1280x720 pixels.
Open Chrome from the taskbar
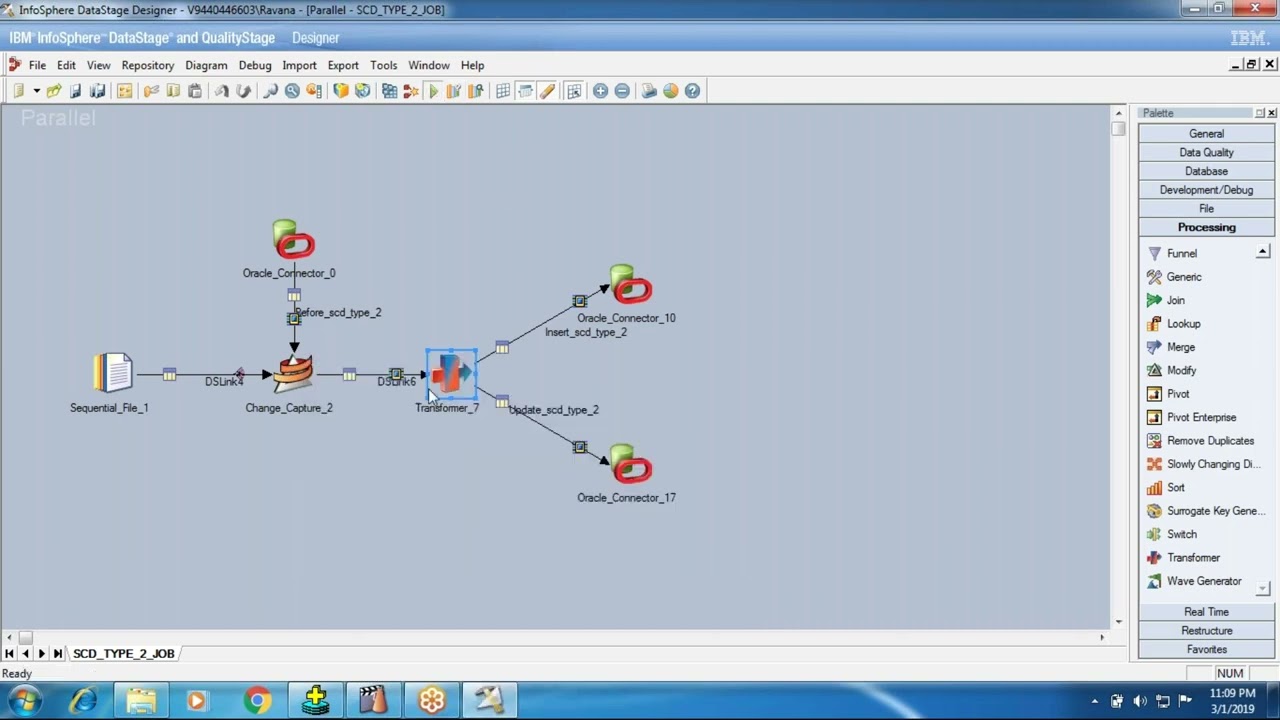point(257,701)
